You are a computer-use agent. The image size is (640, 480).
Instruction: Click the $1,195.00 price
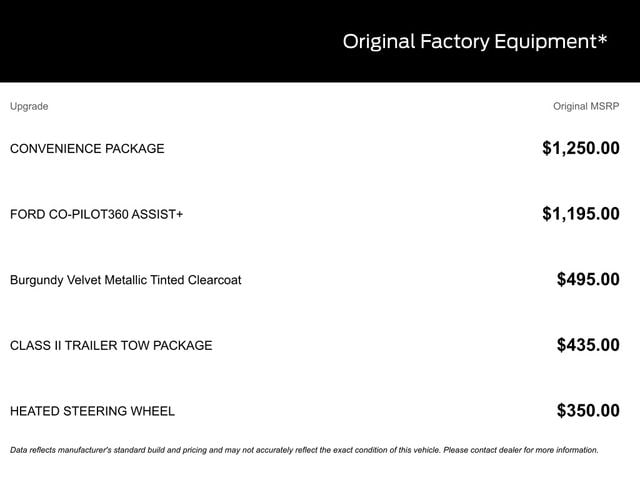[x=580, y=214]
